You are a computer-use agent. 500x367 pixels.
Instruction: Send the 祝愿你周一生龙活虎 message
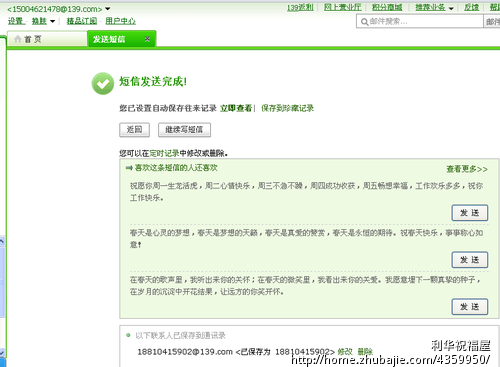click(x=470, y=213)
